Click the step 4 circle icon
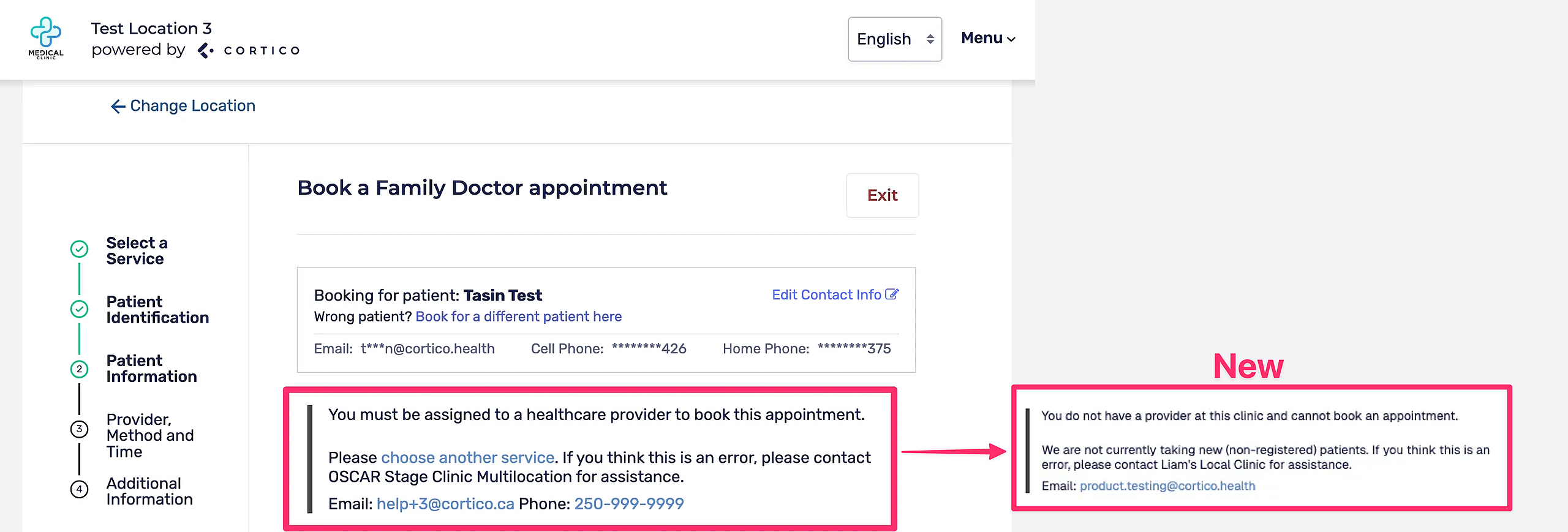The height and width of the screenshot is (532, 1568). tap(79, 489)
